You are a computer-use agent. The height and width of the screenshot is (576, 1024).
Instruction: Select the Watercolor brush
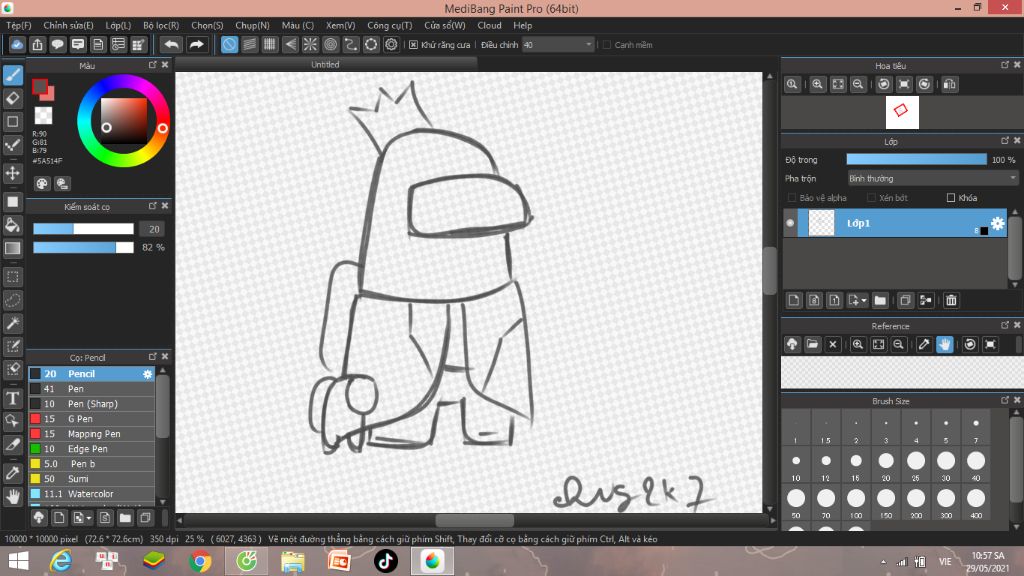[91, 494]
